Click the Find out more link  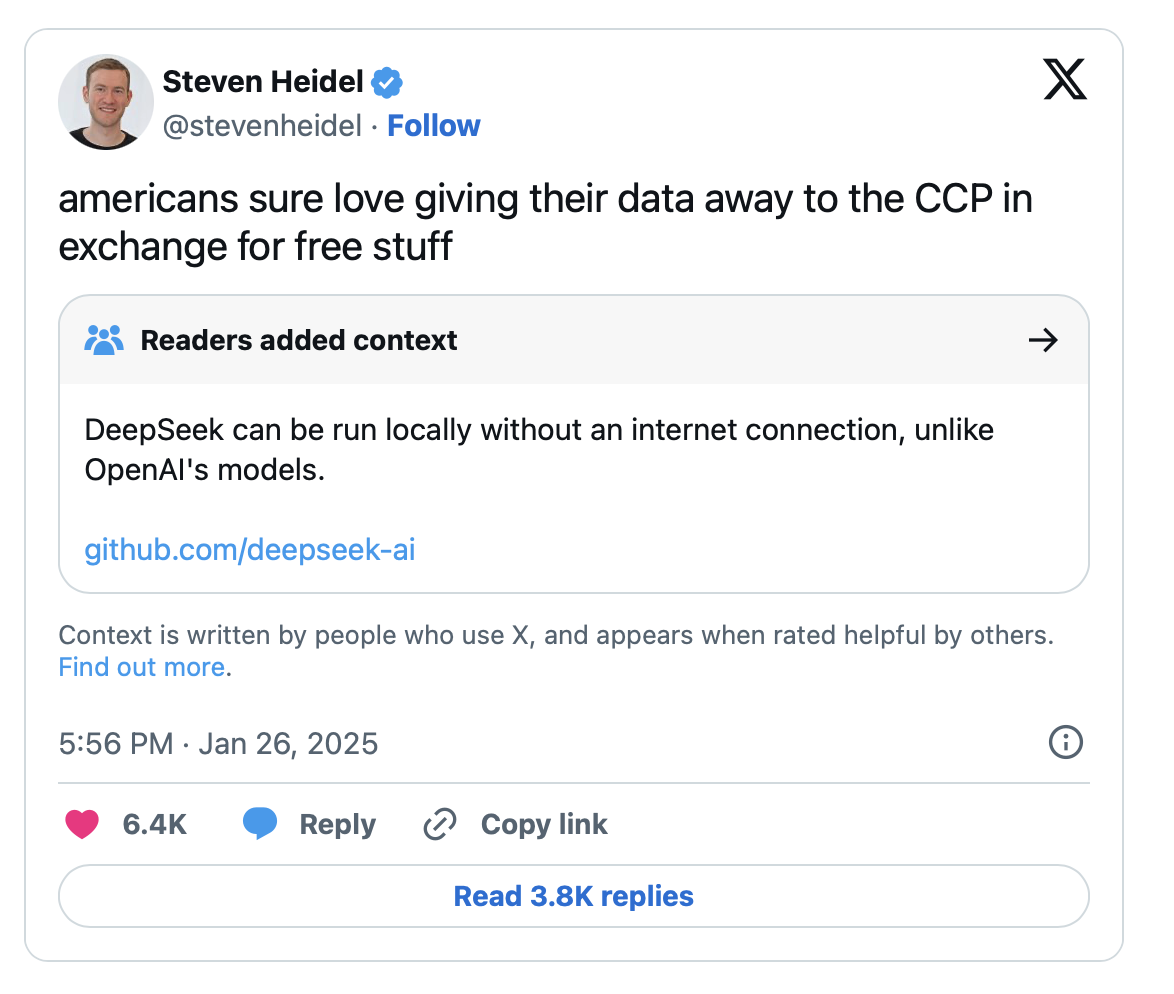pyautogui.click(x=142, y=667)
